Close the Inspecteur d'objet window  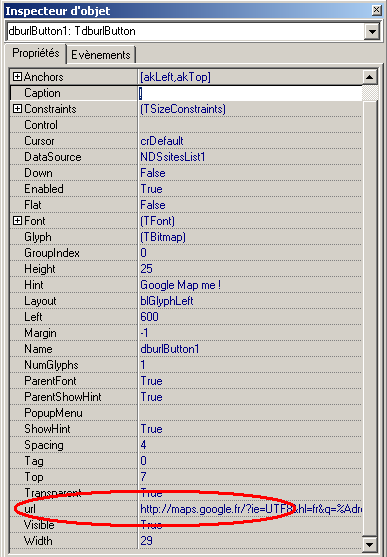coord(377,10)
